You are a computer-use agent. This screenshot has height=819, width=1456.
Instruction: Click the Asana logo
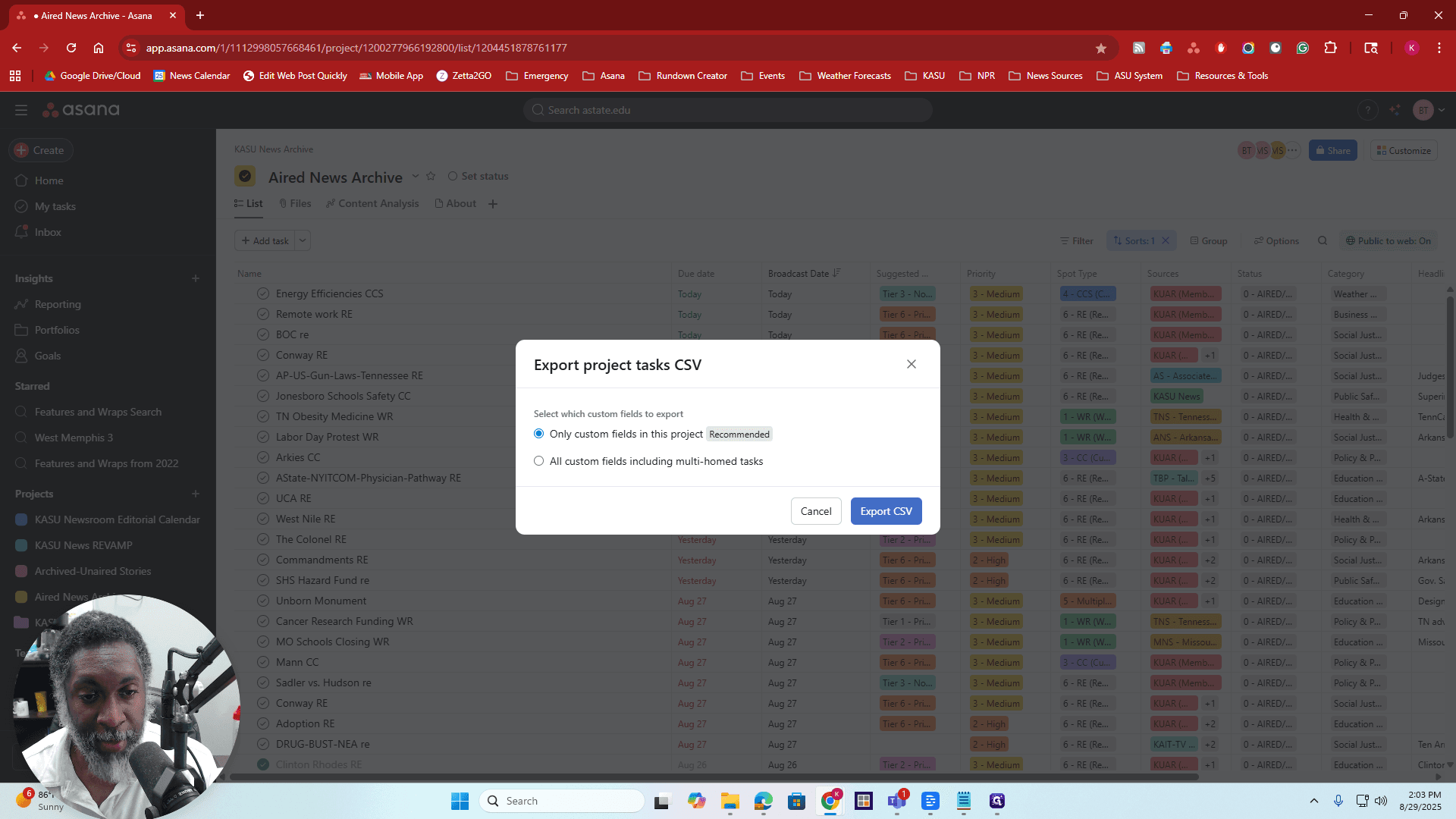point(80,110)
